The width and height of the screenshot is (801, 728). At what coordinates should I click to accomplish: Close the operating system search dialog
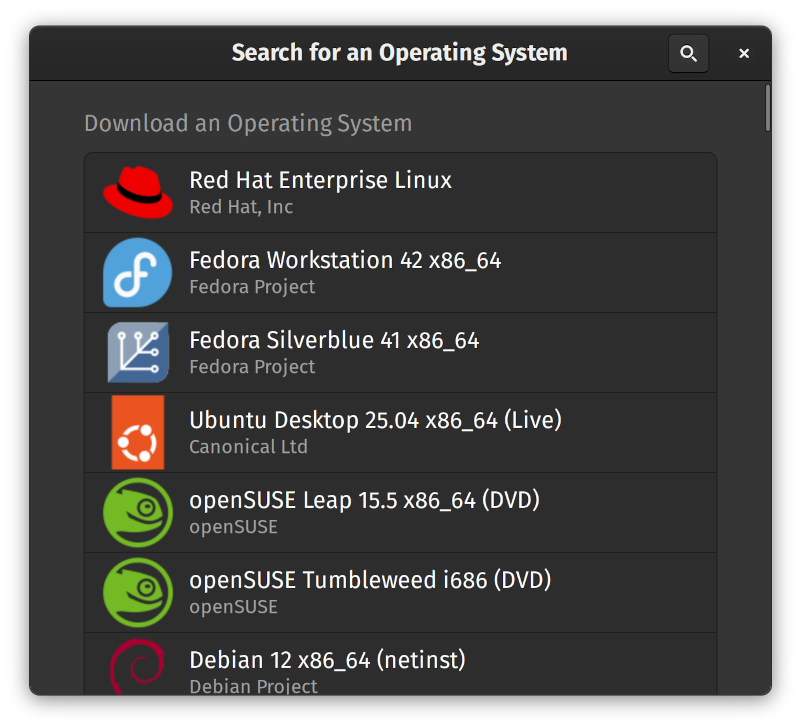744,53
